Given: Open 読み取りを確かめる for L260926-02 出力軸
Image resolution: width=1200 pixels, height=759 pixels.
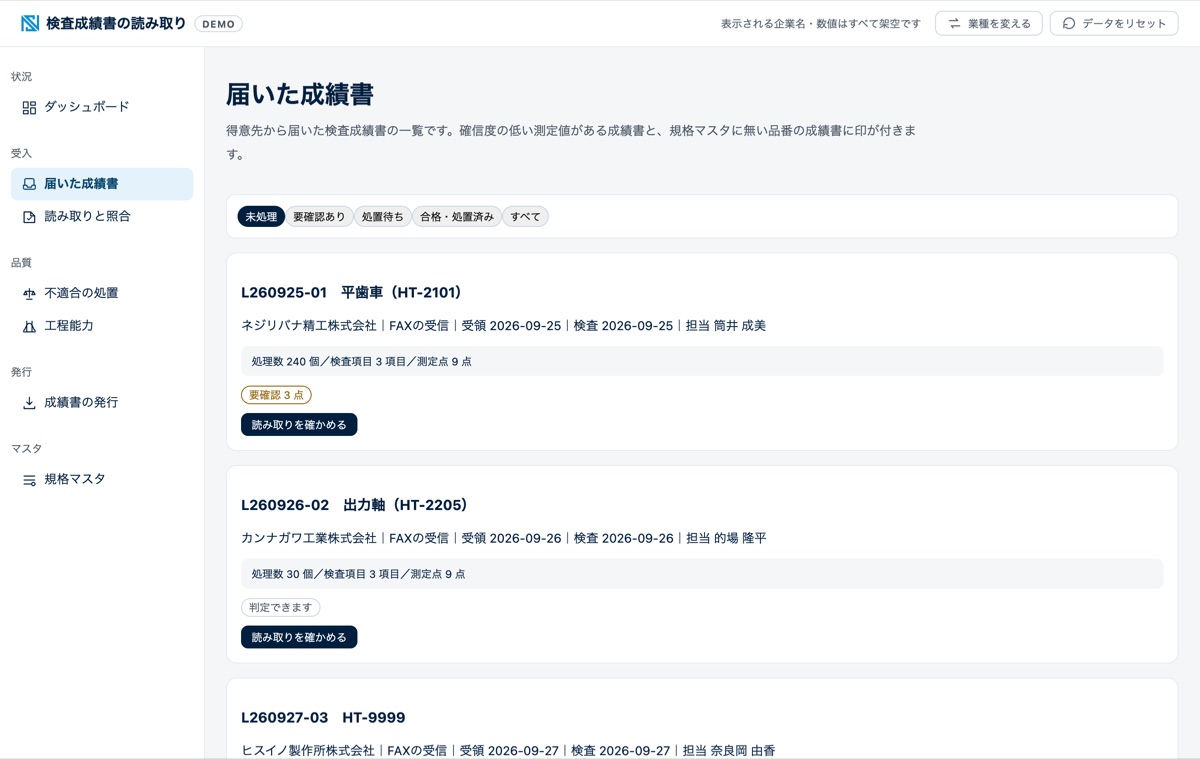Looking at the screenshot, I should point(299,637).
